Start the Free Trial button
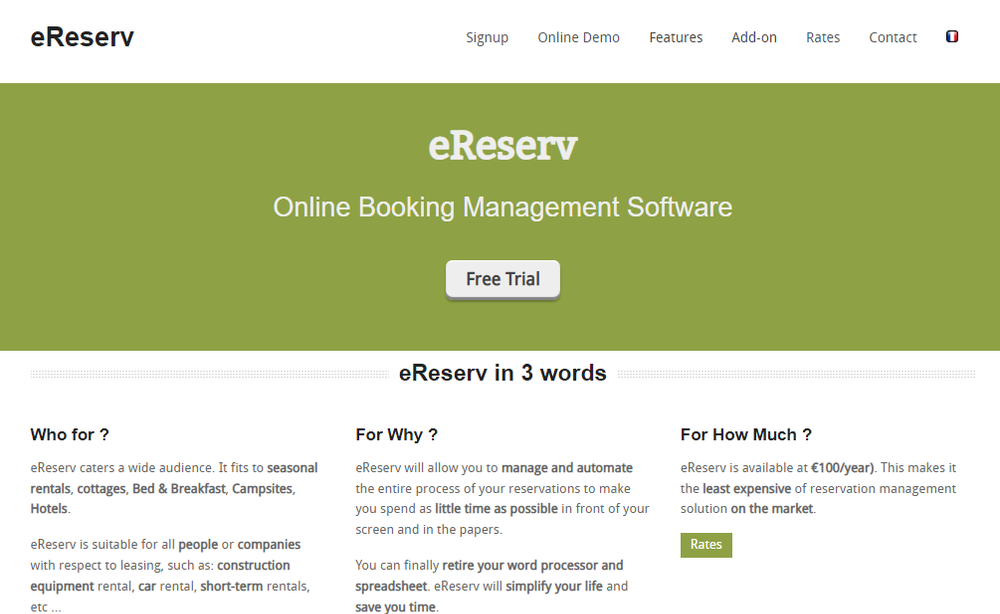This screenshot has height=614, width=1000. 503,279
